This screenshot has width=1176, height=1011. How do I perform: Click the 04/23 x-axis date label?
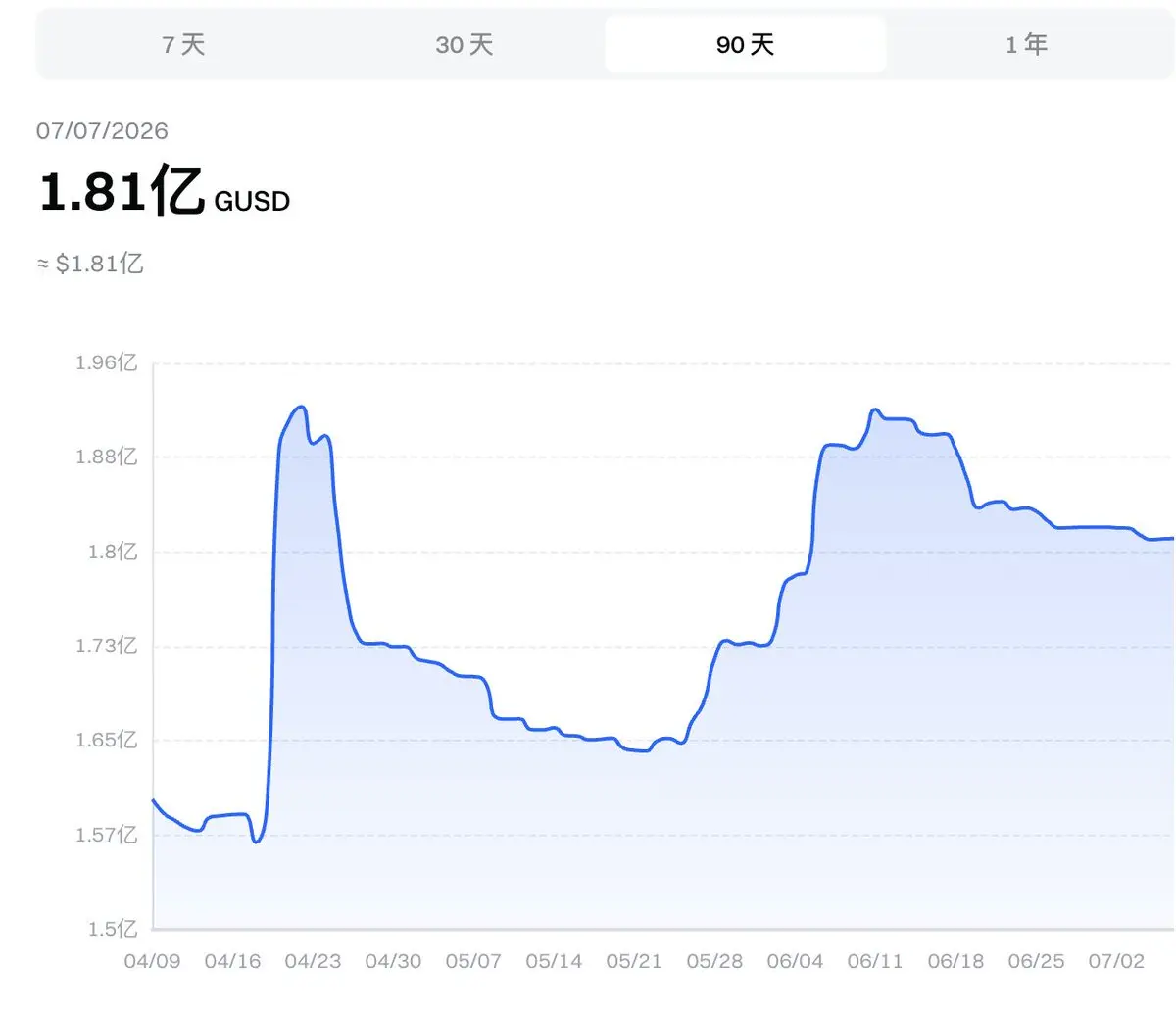click(x=313, y=961)
